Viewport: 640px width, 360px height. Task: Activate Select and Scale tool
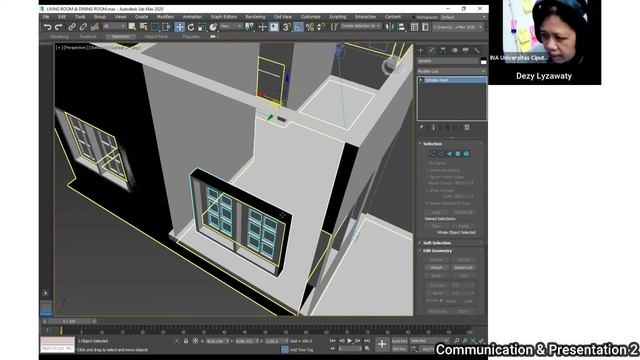202,27
